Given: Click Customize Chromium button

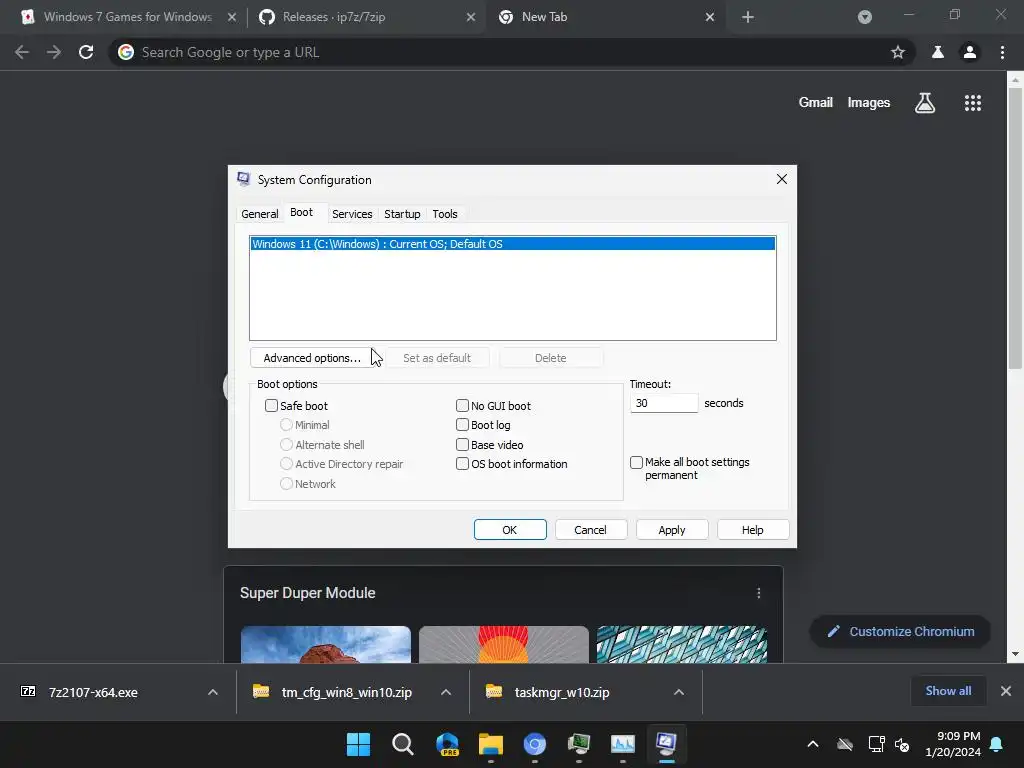Looking at the screenshot, I should click(x=900, y=632).
